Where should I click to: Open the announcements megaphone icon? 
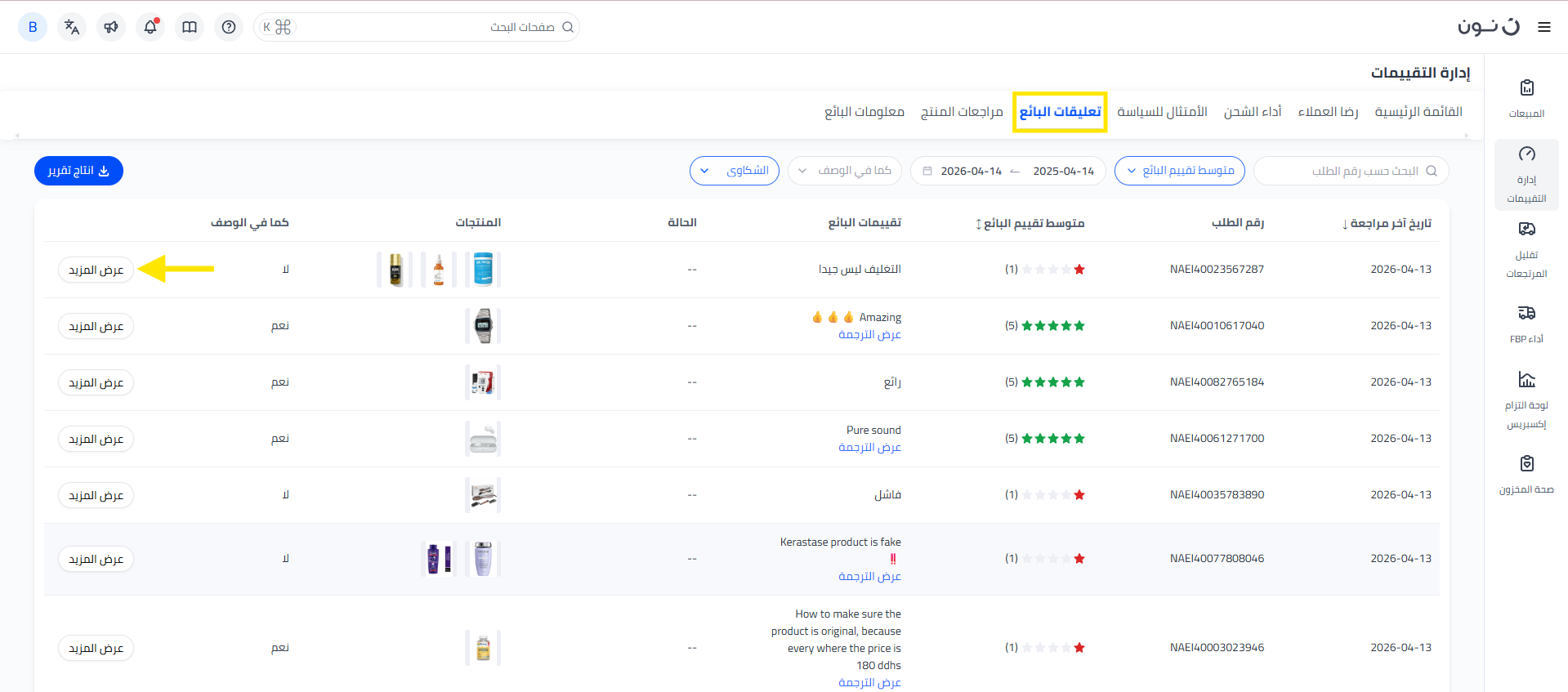[111, 27]
